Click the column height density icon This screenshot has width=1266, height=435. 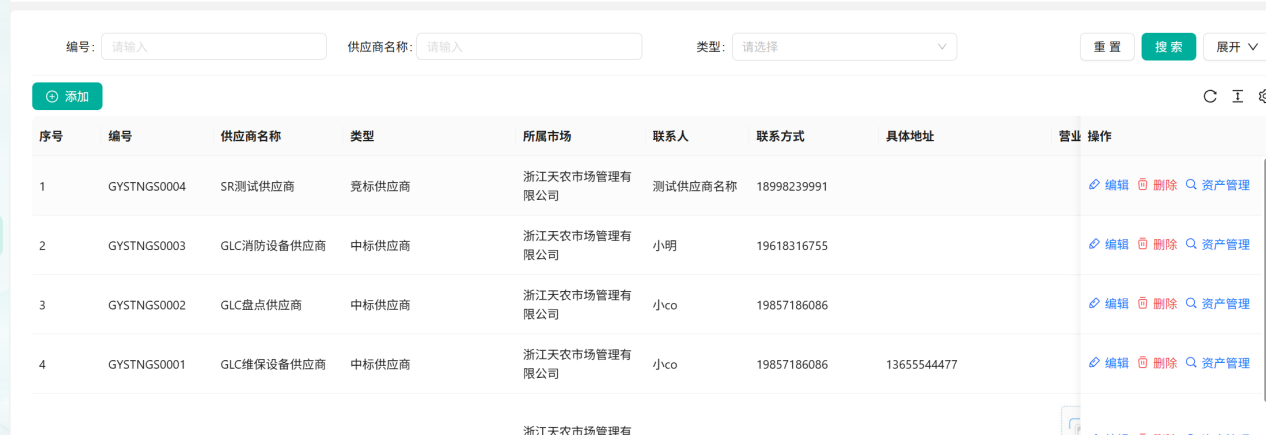click(x=1238, y=96)
